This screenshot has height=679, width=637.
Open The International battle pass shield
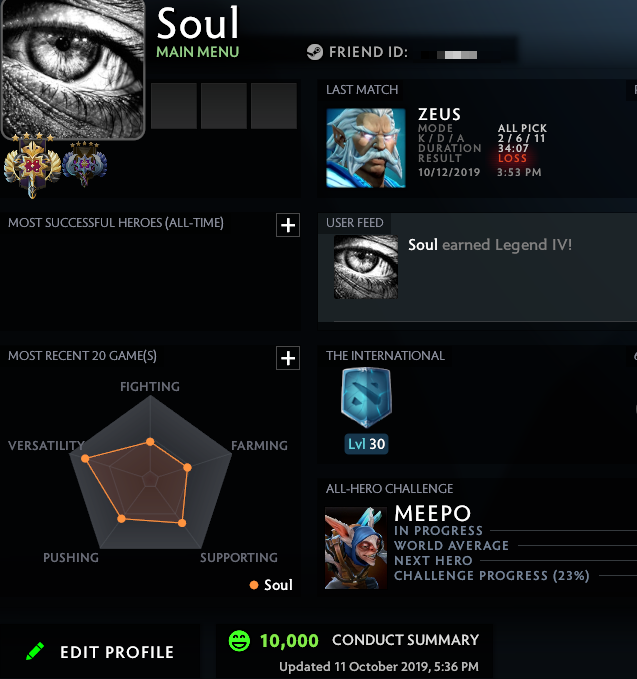tap(366, 398)
